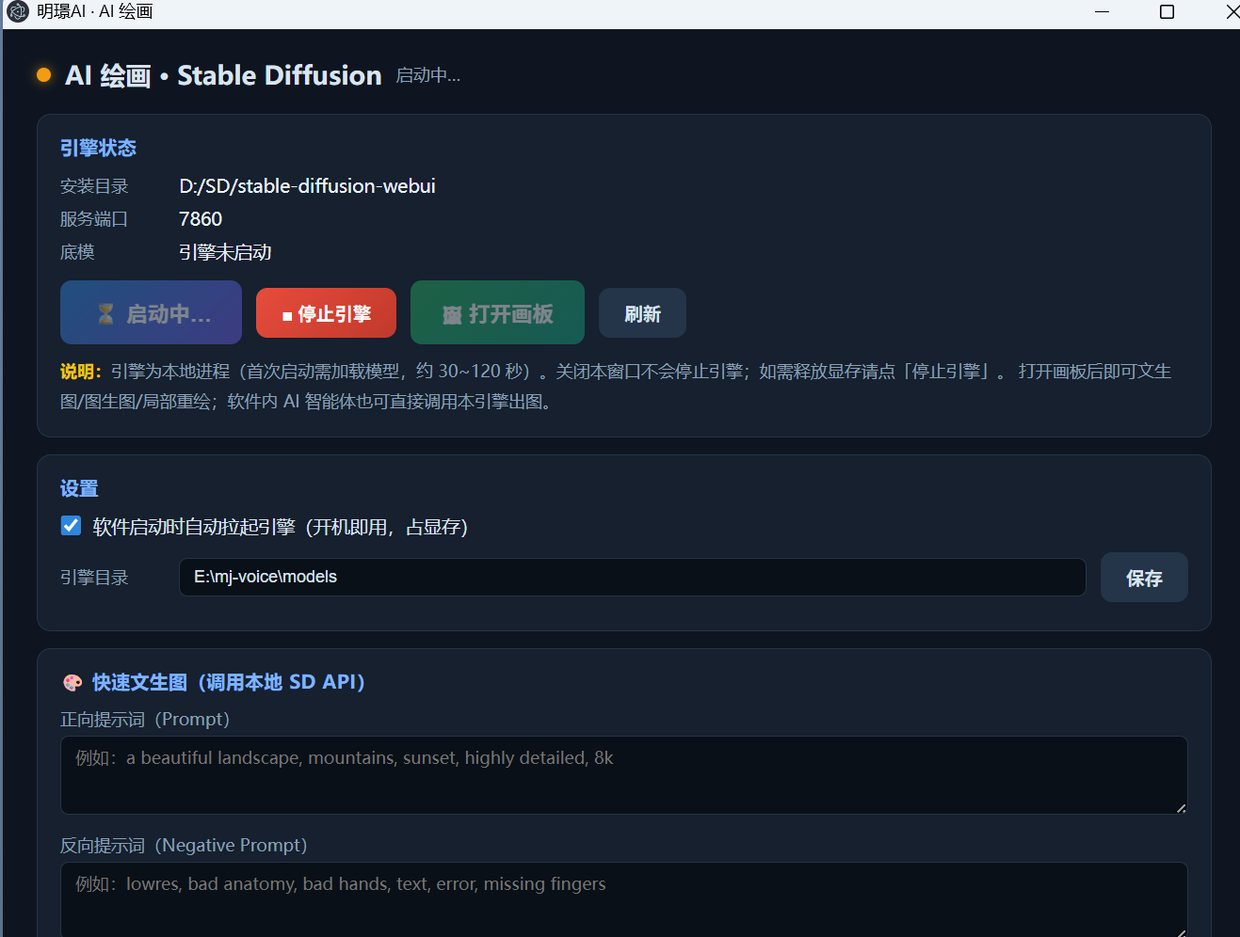Click the 启动中... engine button
The image size is (1240, 937).
click(x=151, y=312)
